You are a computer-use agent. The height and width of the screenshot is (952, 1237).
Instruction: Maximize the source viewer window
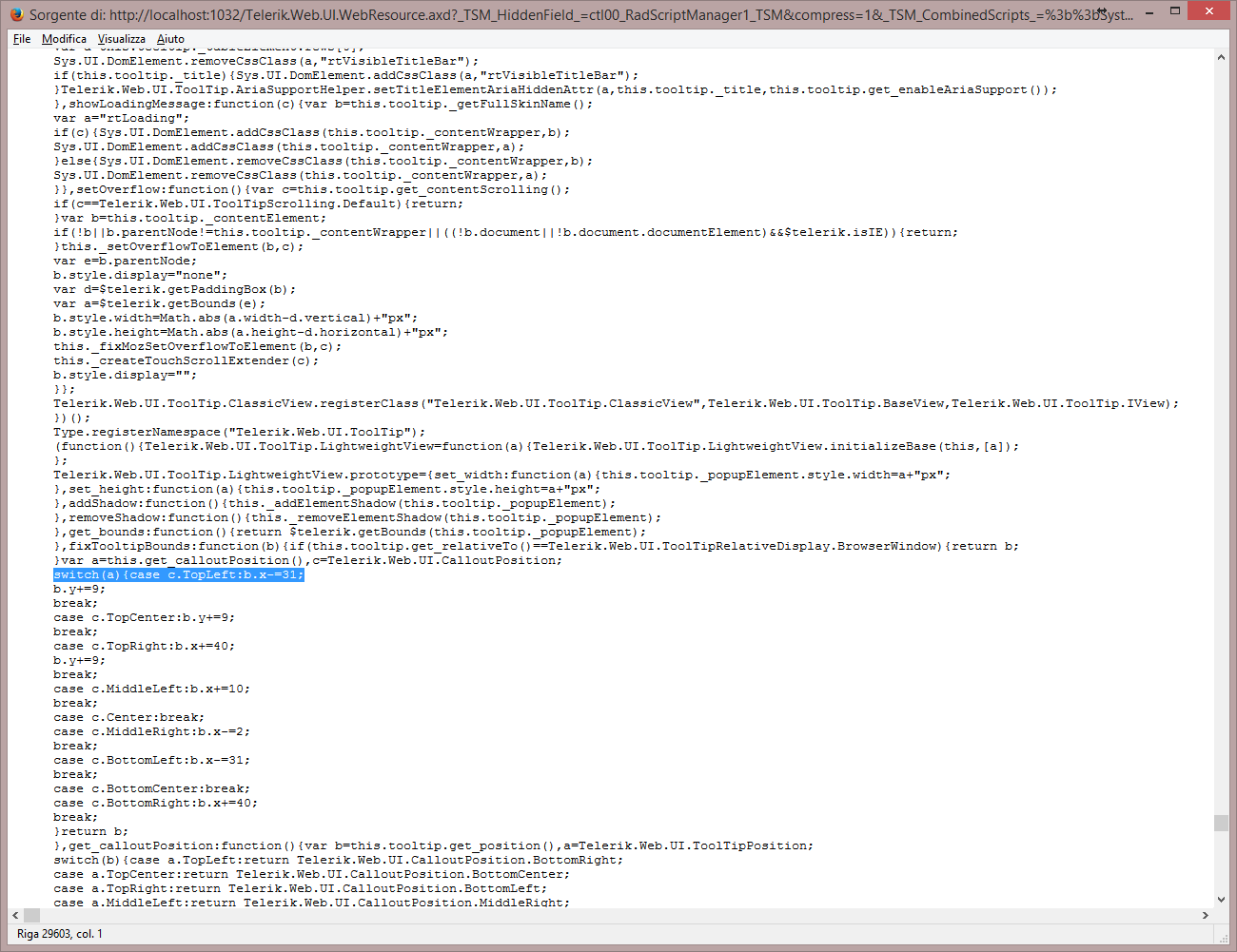click(1174, 11)
